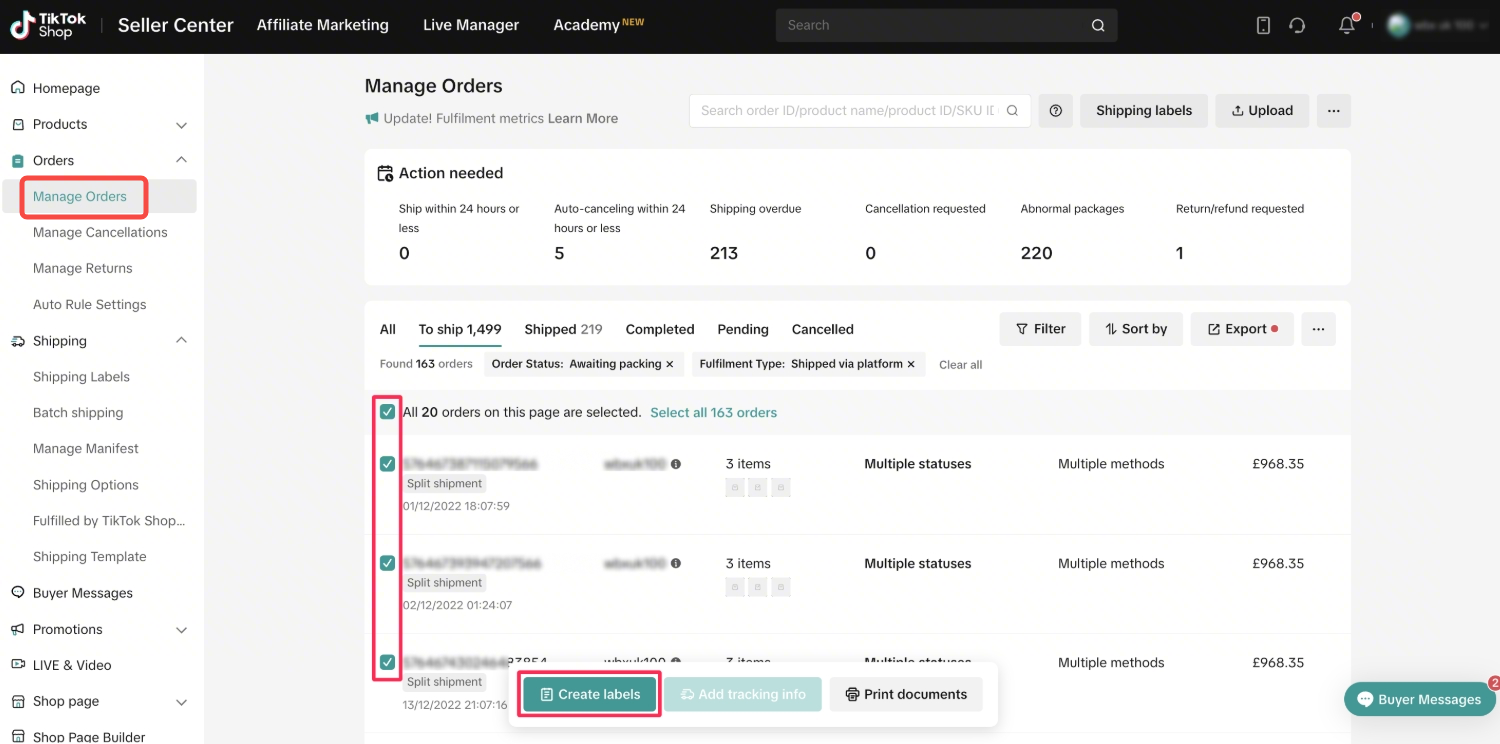
Task: Click the info icon on first order row
Action: (676, 464)
